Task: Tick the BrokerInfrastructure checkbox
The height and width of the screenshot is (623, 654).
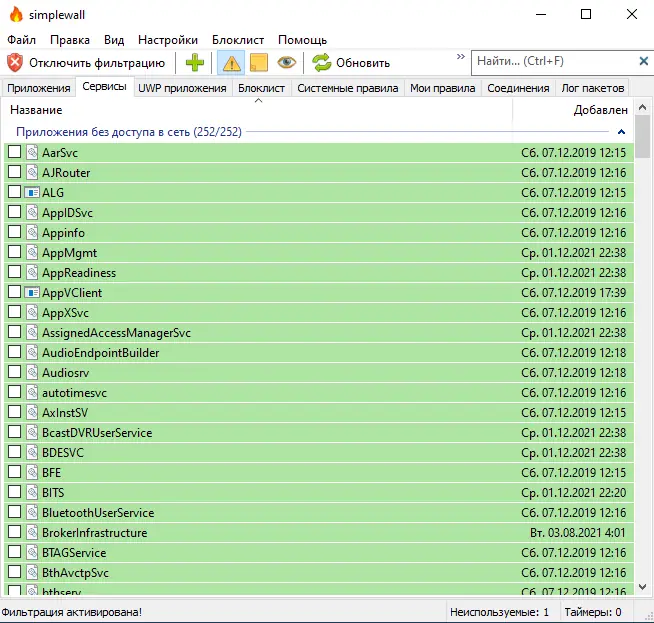Action: pyautogui.click(x=15, y=532)
